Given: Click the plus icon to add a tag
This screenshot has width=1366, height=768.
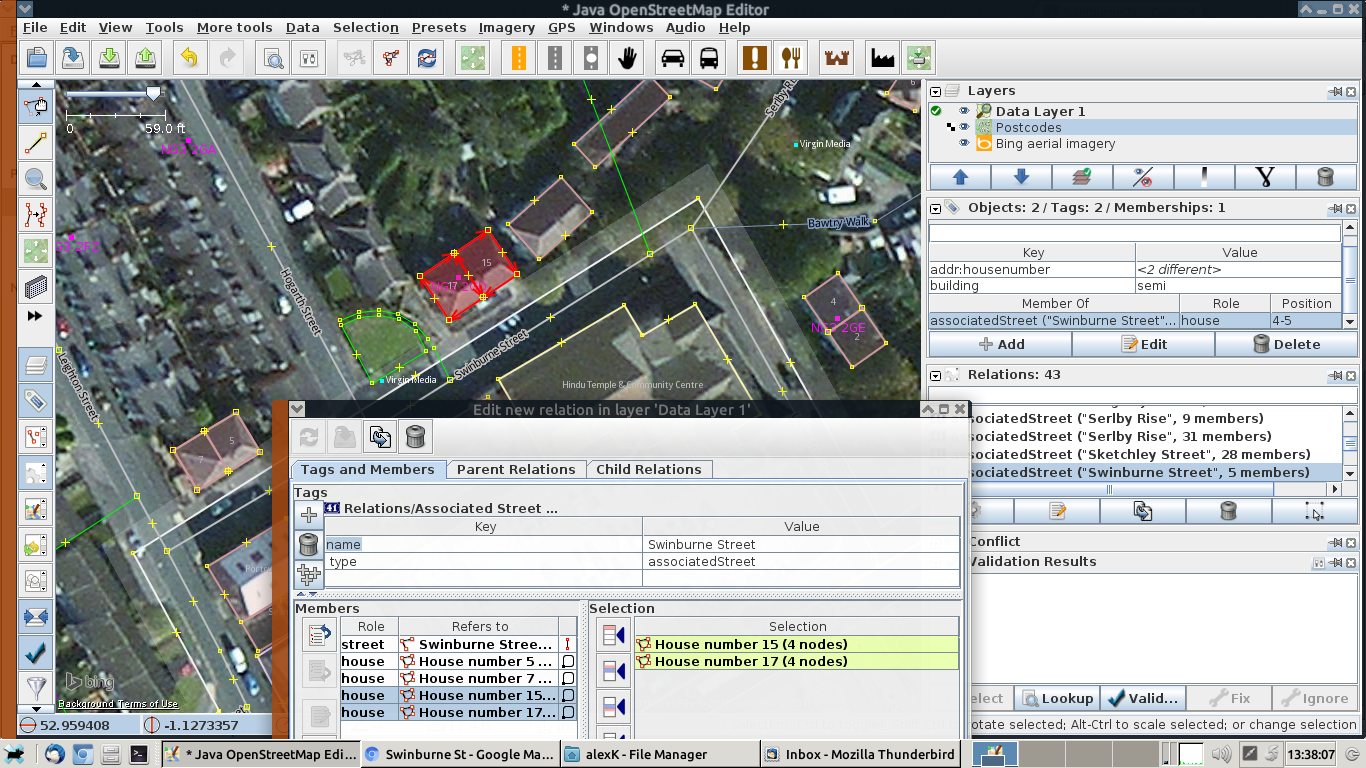Looking at the screenshot, I should (x=309, y=515).
